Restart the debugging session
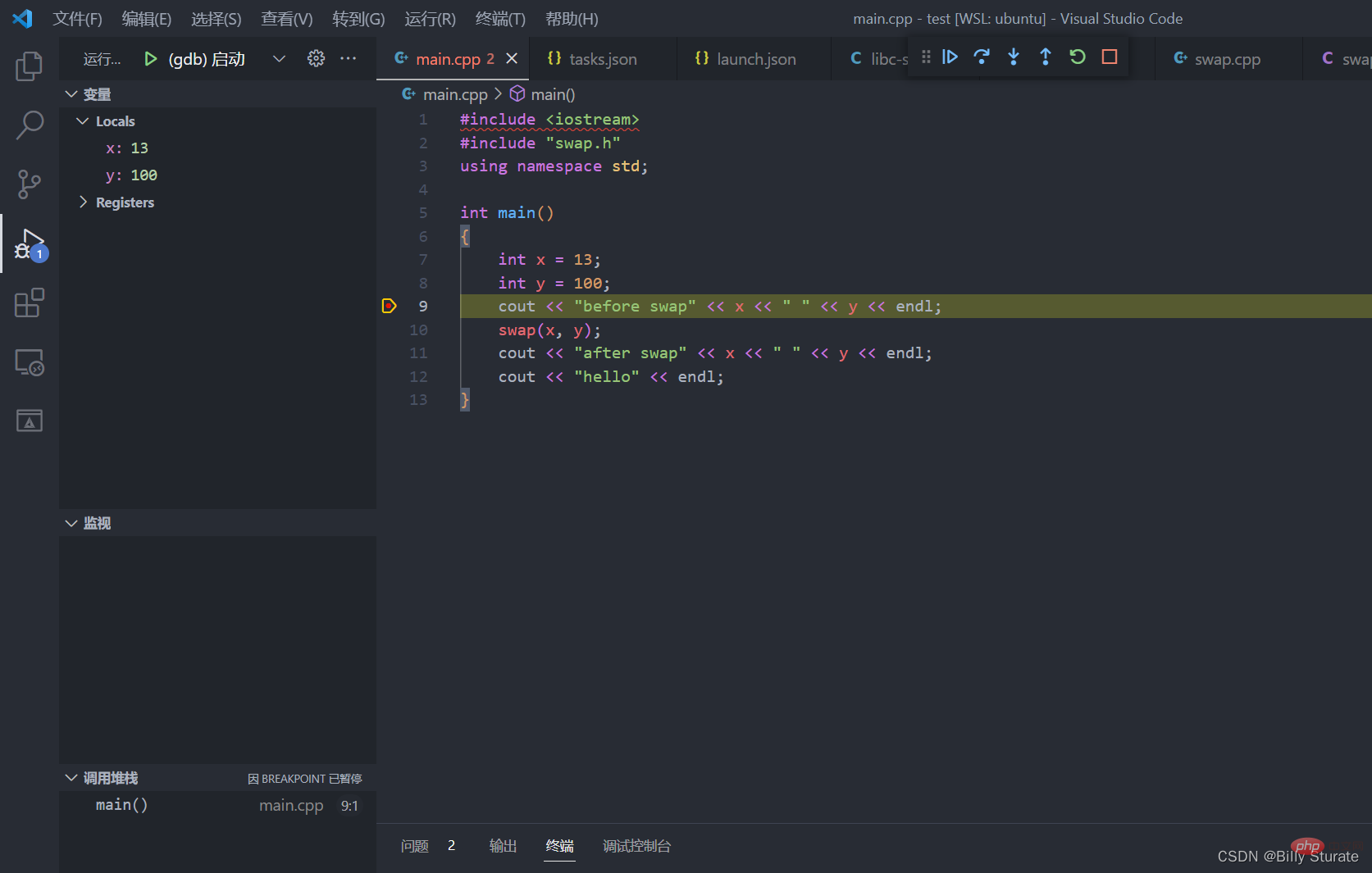Viewport: 1372px width, 873px height. pos(1078,57)
